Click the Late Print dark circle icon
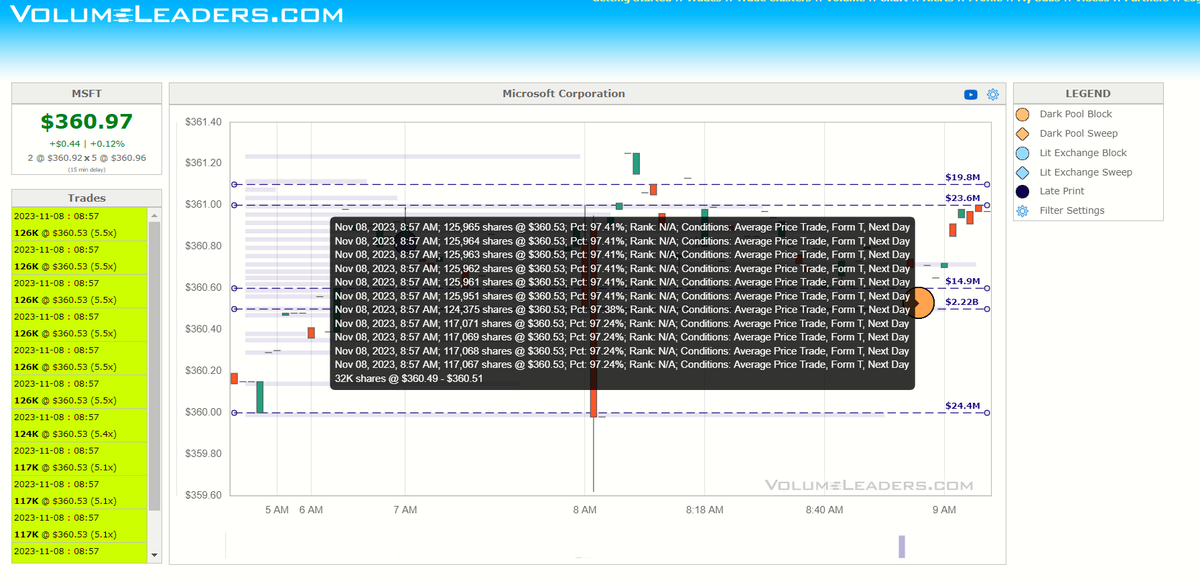 (x=1022, y=191)
